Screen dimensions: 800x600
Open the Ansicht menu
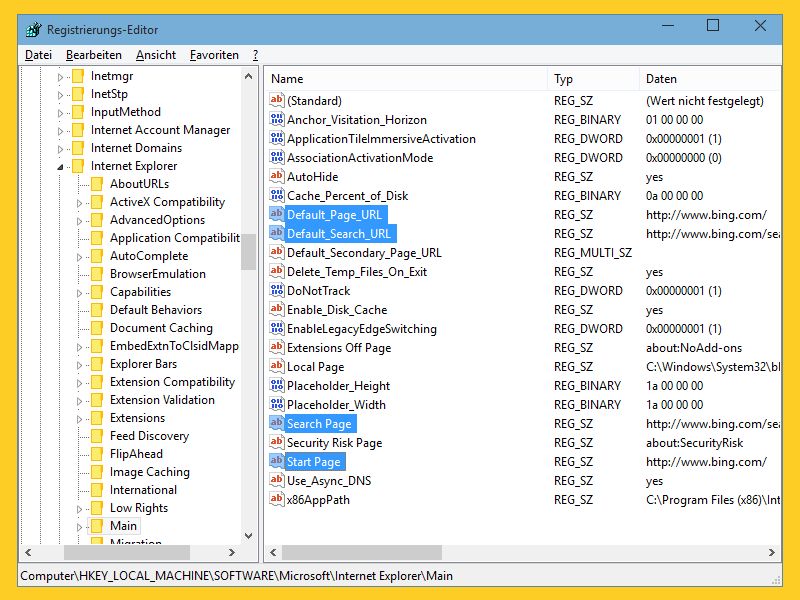156,55
